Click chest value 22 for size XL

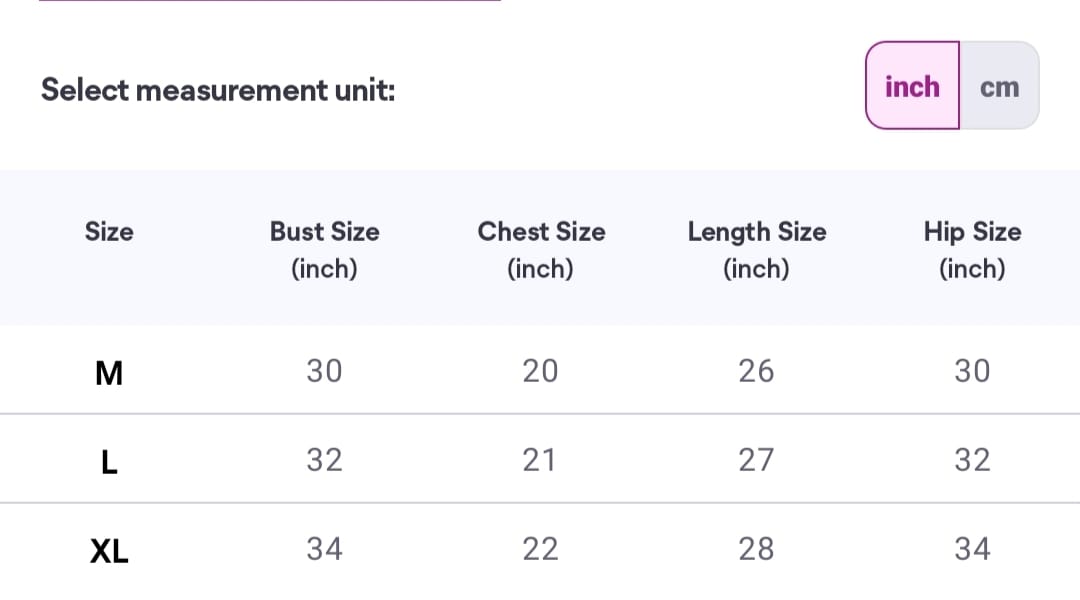point(540,549)
